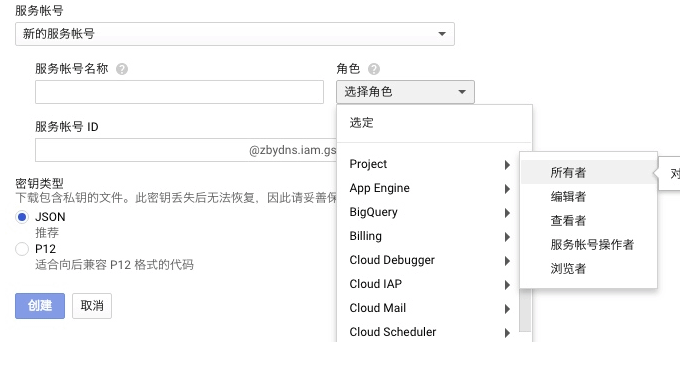The height and width of the screenshot is (366, 680).
Task: Expand the Cloud Debugger submenu arrow
Action: (x=507, y=261)
